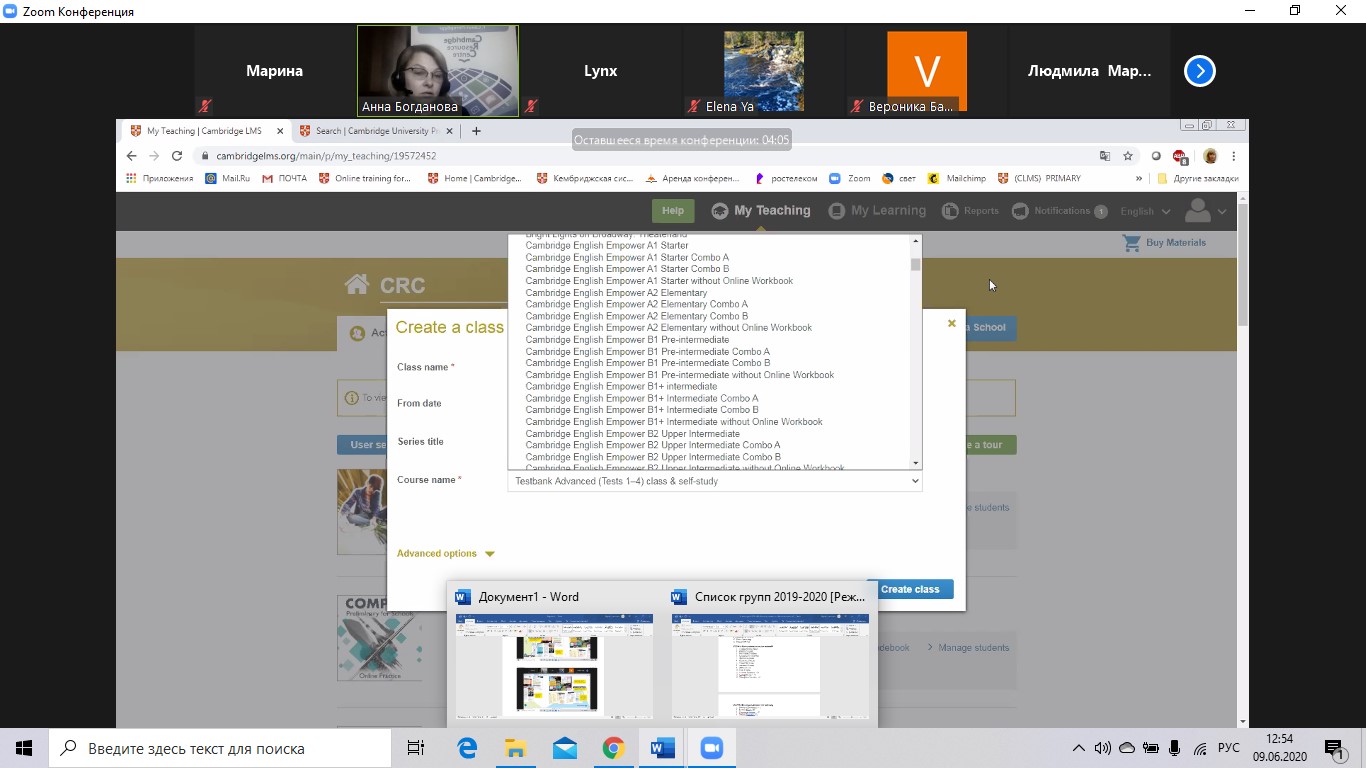Screen dimensions: 1366x768
Task: Select Empower B1+ Intermediate Combo B
Action: [x=642, y=410]
